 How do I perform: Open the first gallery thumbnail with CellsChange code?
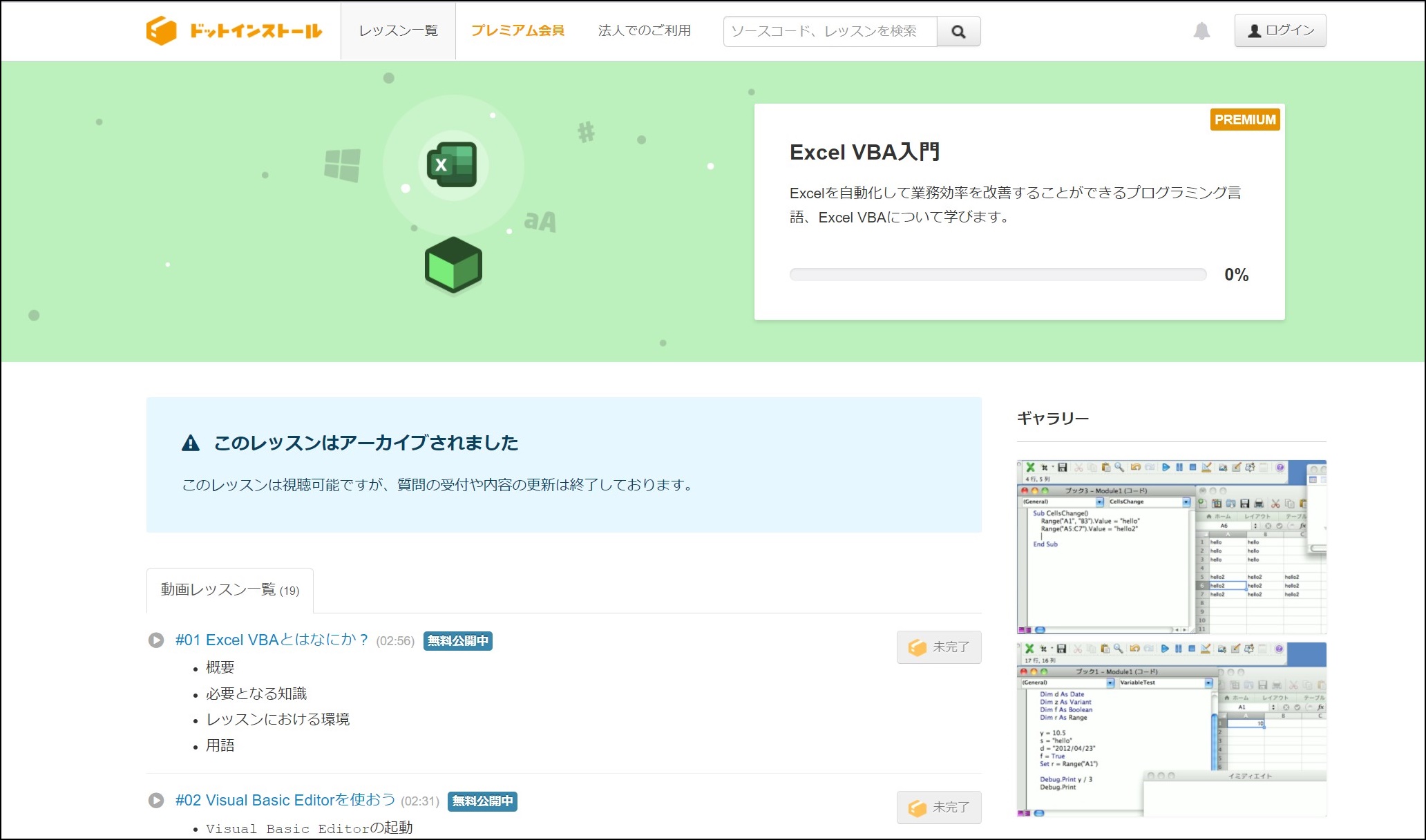(1172, 547)
